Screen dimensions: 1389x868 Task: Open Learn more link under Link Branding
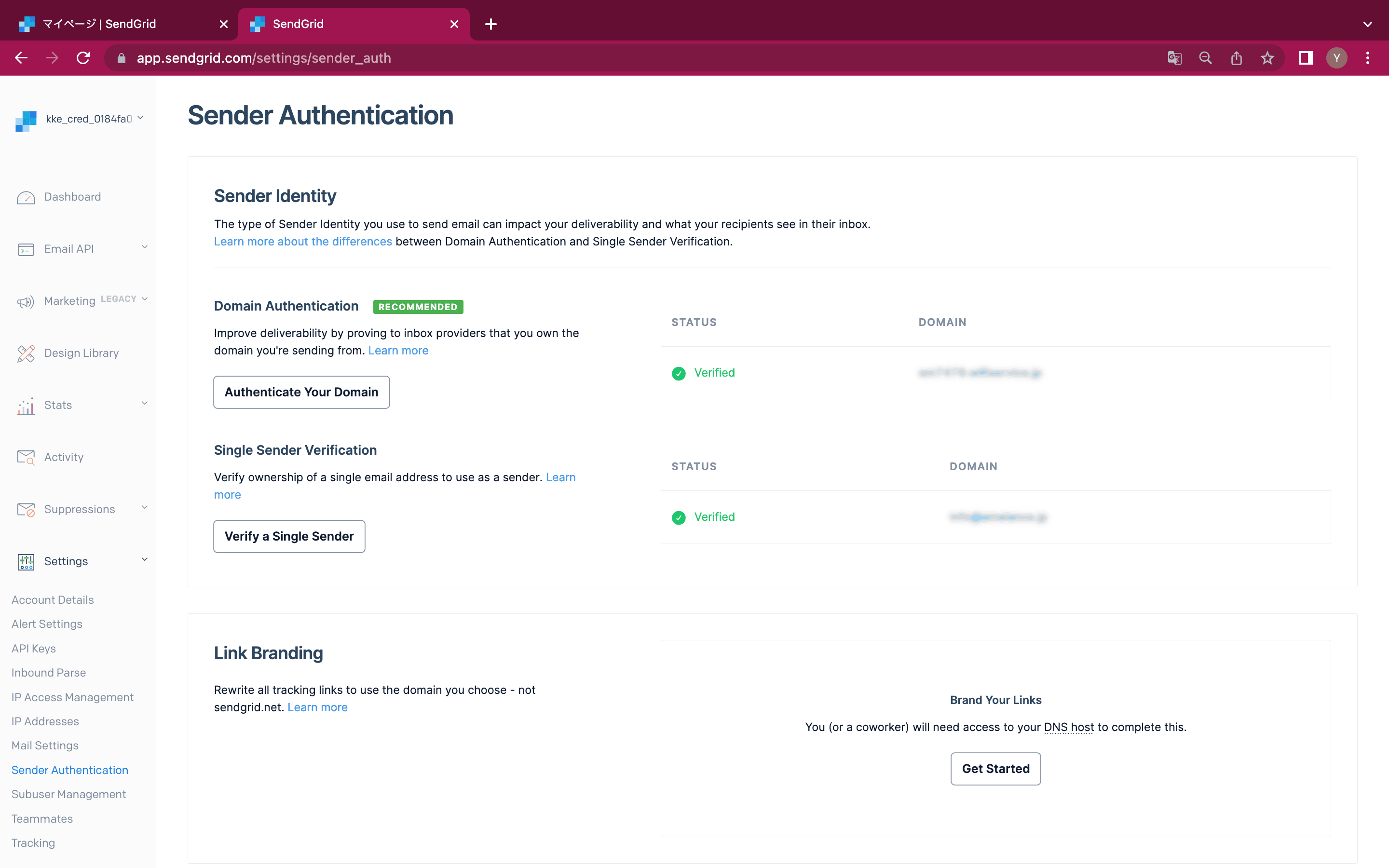tap(317, 708)
